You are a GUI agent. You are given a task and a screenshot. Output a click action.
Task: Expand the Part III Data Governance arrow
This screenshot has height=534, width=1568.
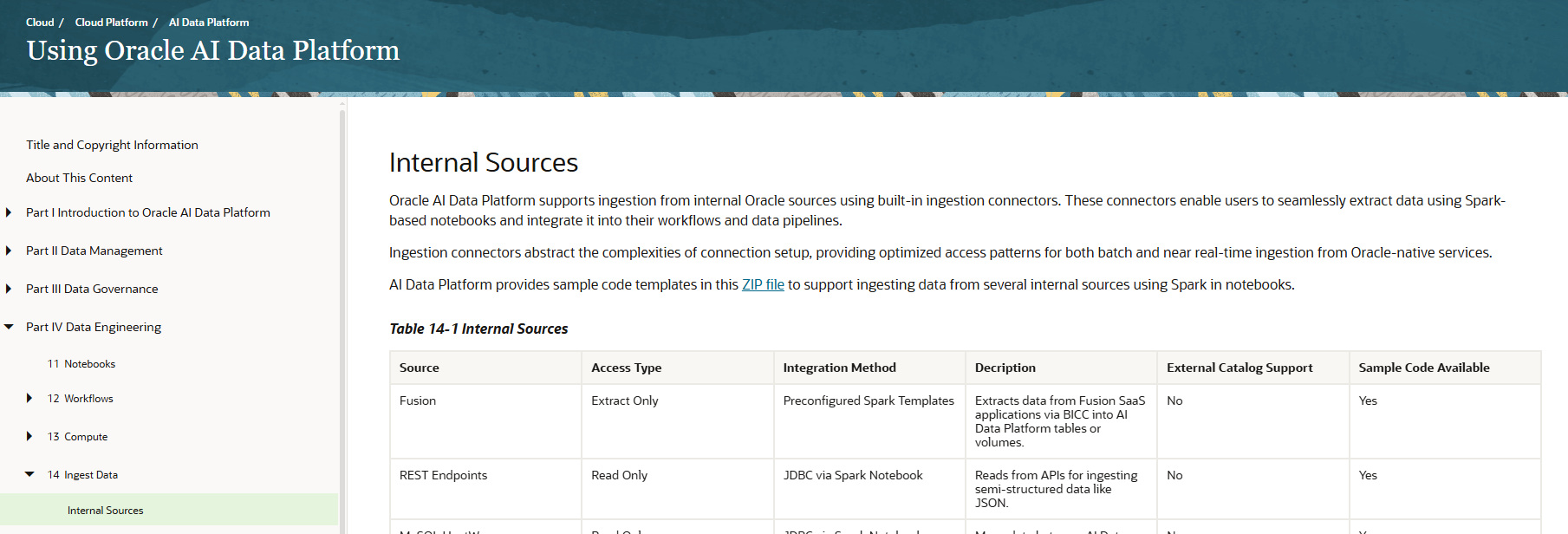point(9,289)
